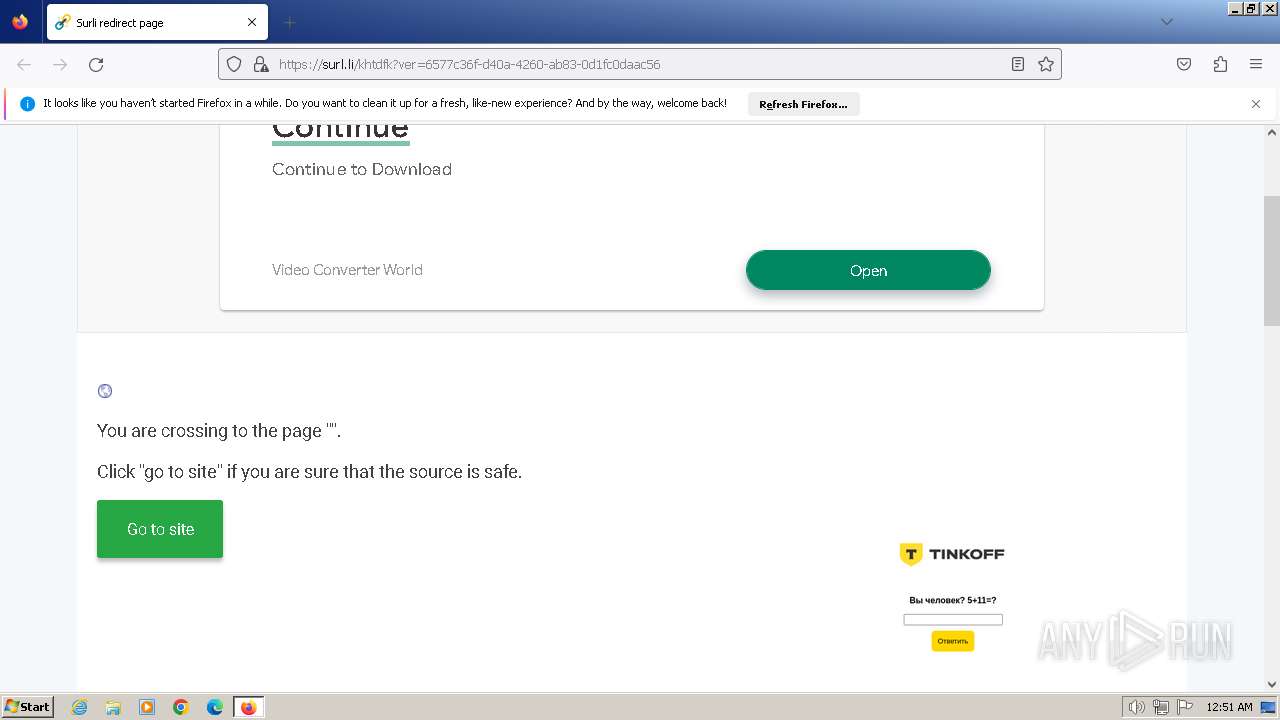The height and width of the screenshot is (720, 1280).
Task: Click the info icon in notification bar
Action: coord(27,104)
